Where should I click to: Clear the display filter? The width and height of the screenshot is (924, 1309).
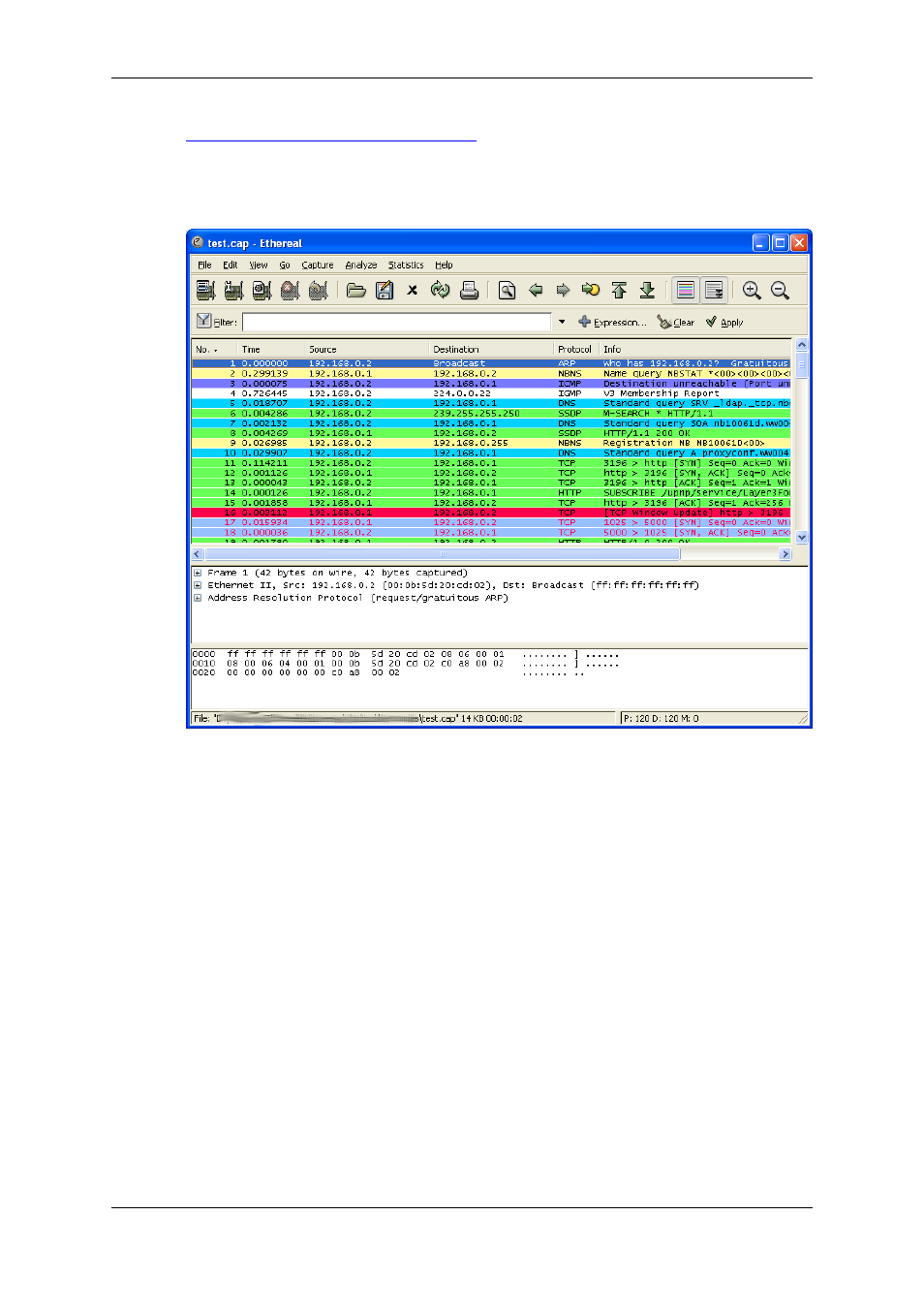point(675,322)
